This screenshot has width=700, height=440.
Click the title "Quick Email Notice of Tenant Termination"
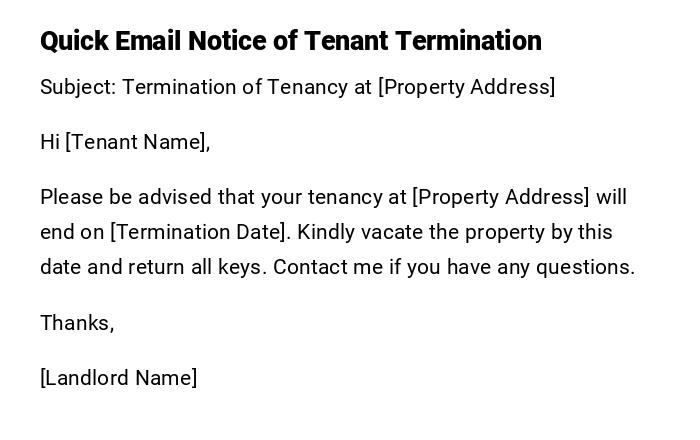290,41
